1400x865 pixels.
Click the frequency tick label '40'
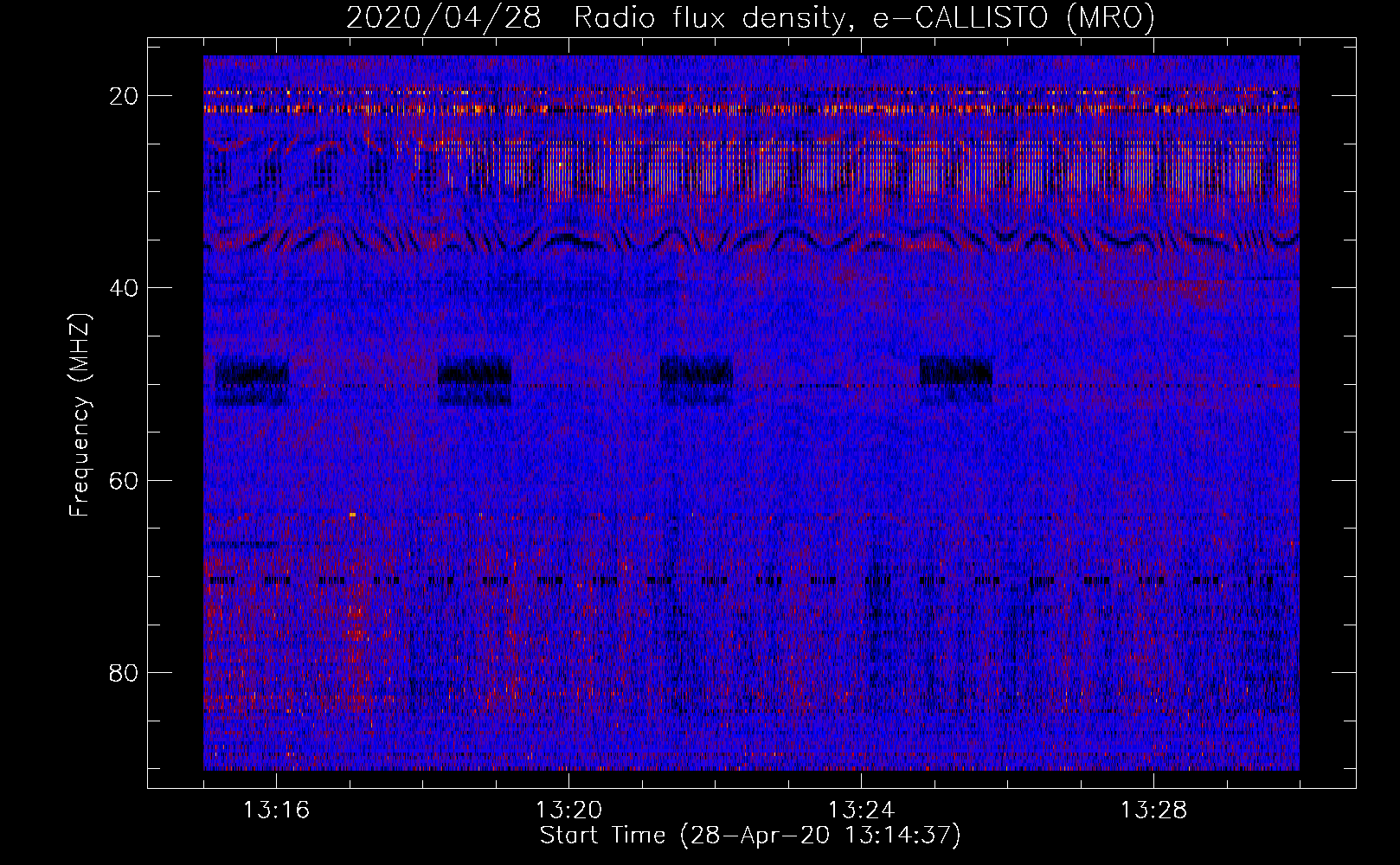[x=125, y=287]
